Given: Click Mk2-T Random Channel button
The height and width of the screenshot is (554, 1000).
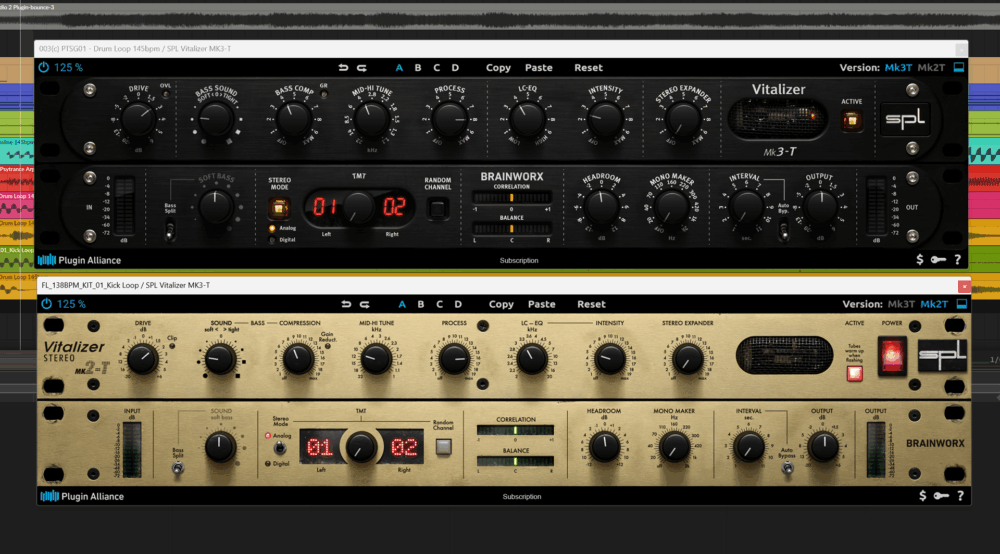Looking at the screenshot, I should click(443, 447).
